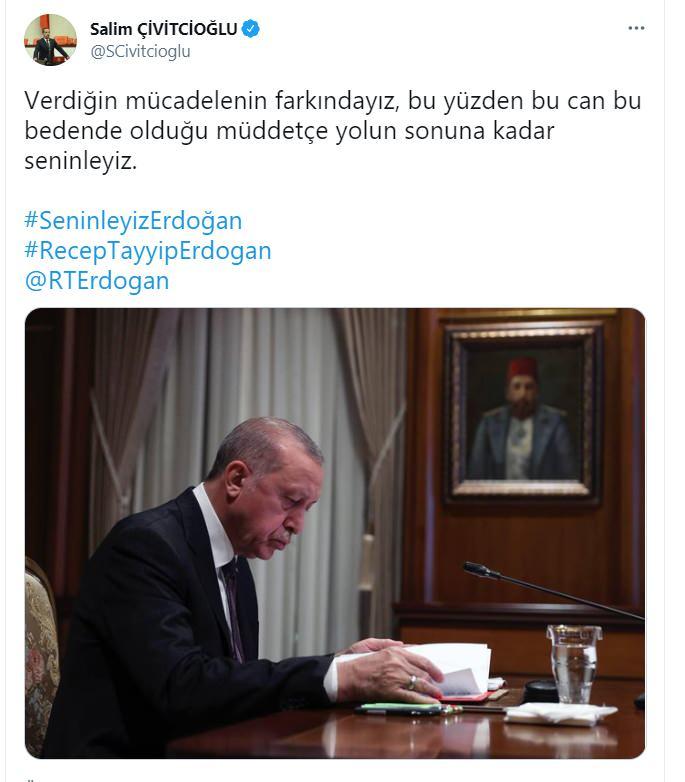Click the word "seninleyiz." on the last line
This screenshot has height=782, width=685.
pyautogui.click(x=80, y=161)
